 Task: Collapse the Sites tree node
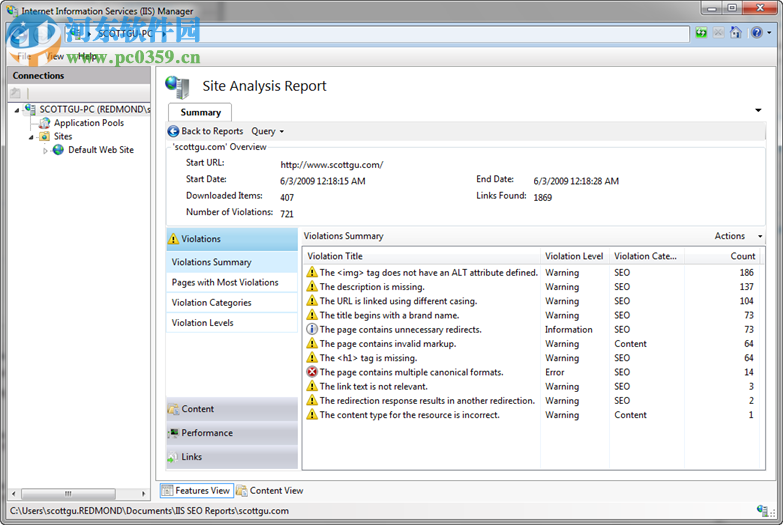point(31,137)
